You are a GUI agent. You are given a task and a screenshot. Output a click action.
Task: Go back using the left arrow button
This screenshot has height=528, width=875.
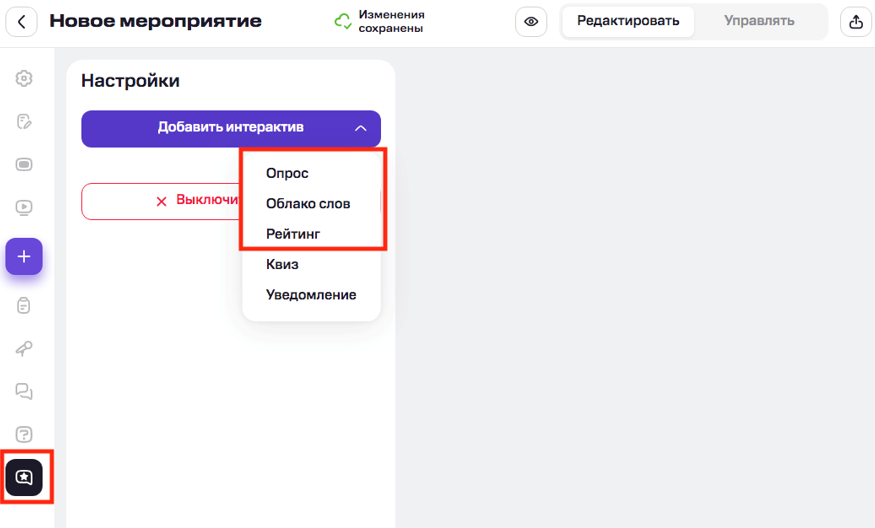point(21,21)
